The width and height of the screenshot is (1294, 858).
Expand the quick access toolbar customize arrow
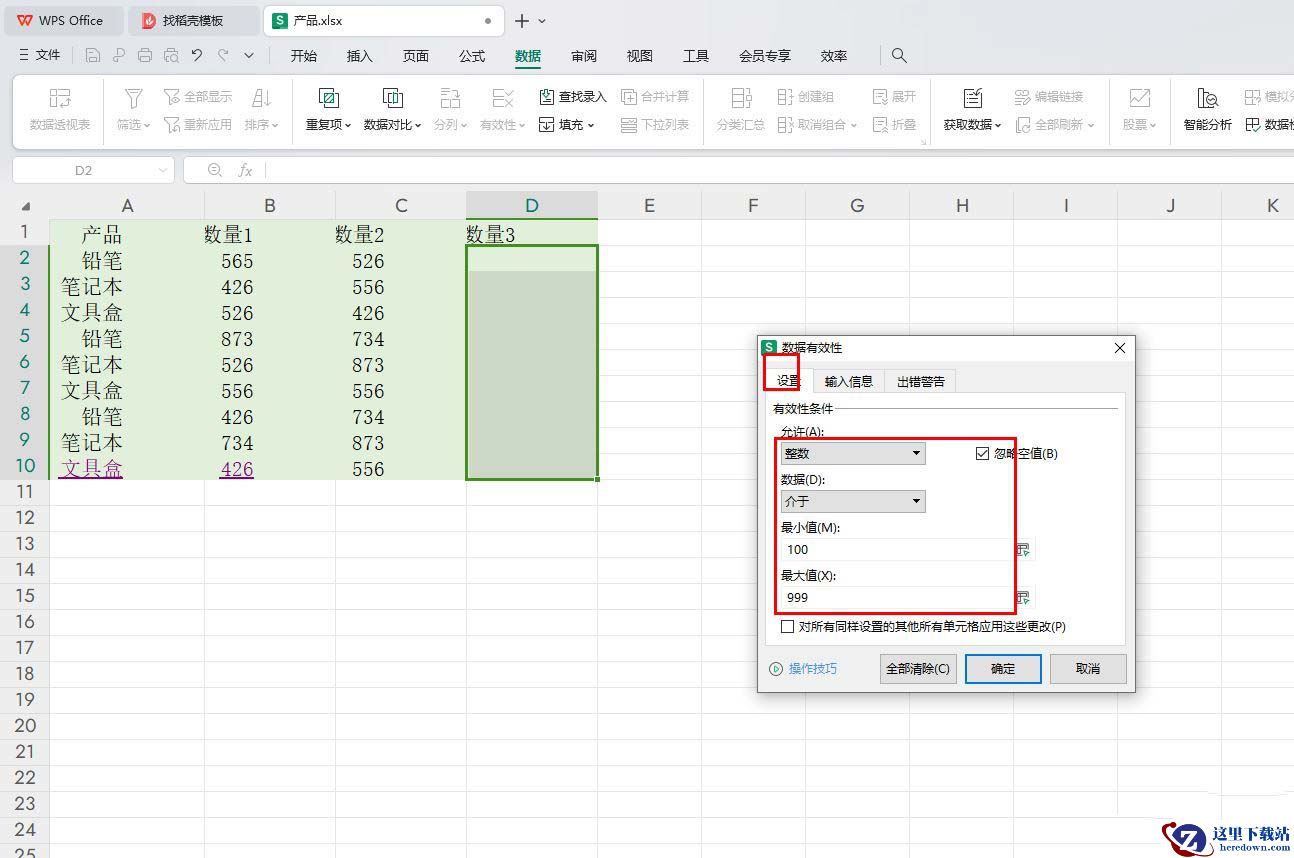point(249,56)
